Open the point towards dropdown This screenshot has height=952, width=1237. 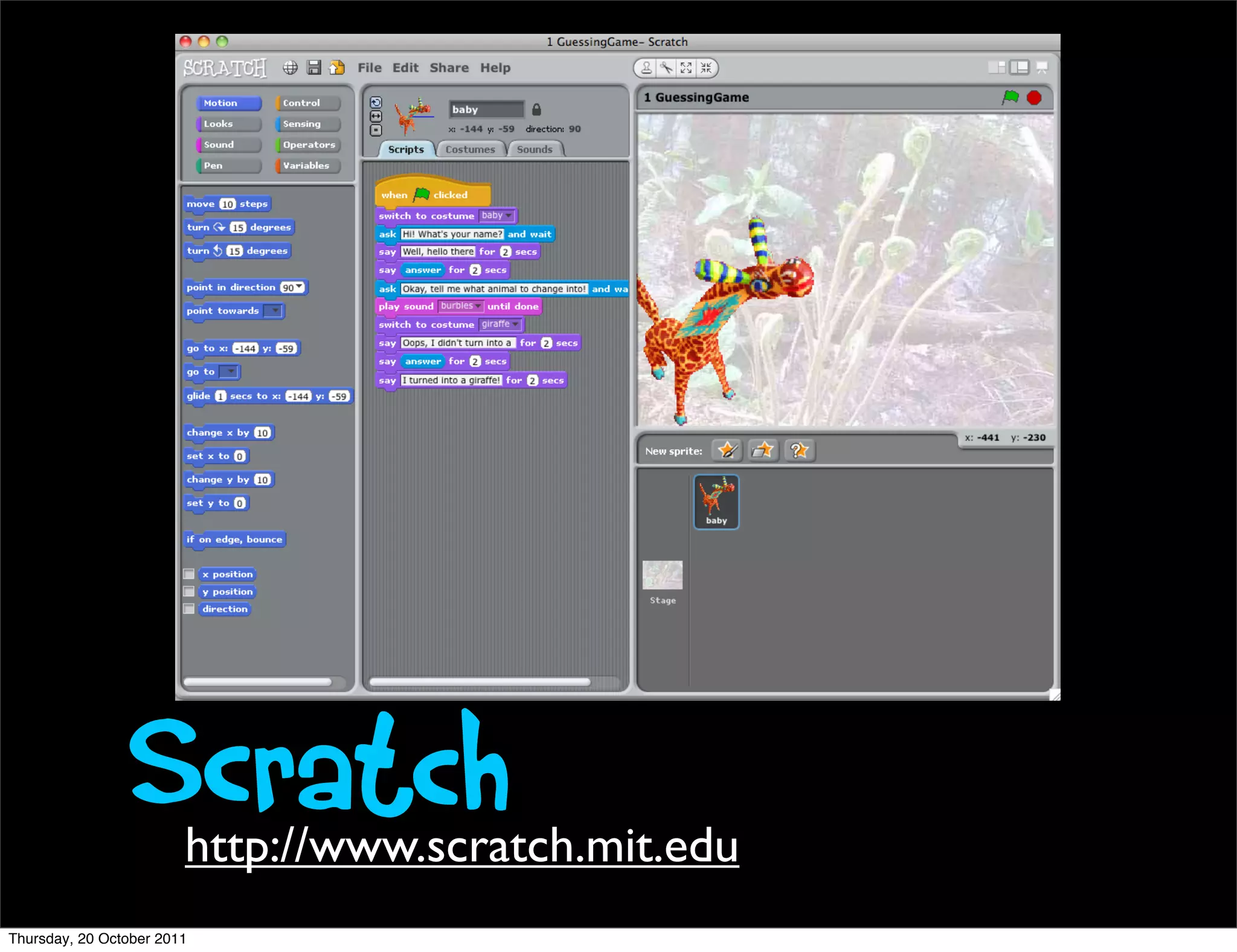click(x=274, y=310)
